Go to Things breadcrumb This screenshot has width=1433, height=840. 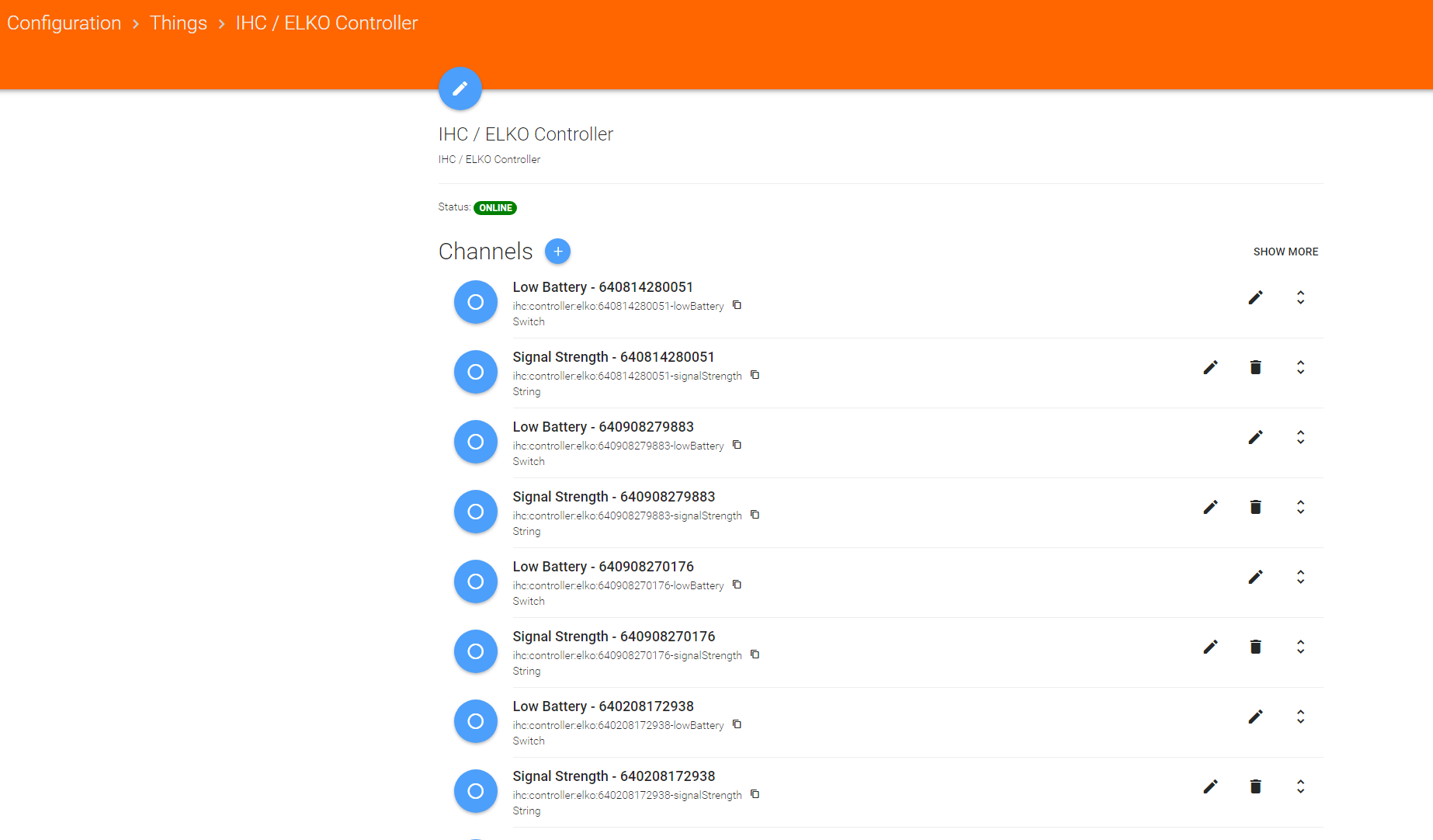[x=179, y=23]
